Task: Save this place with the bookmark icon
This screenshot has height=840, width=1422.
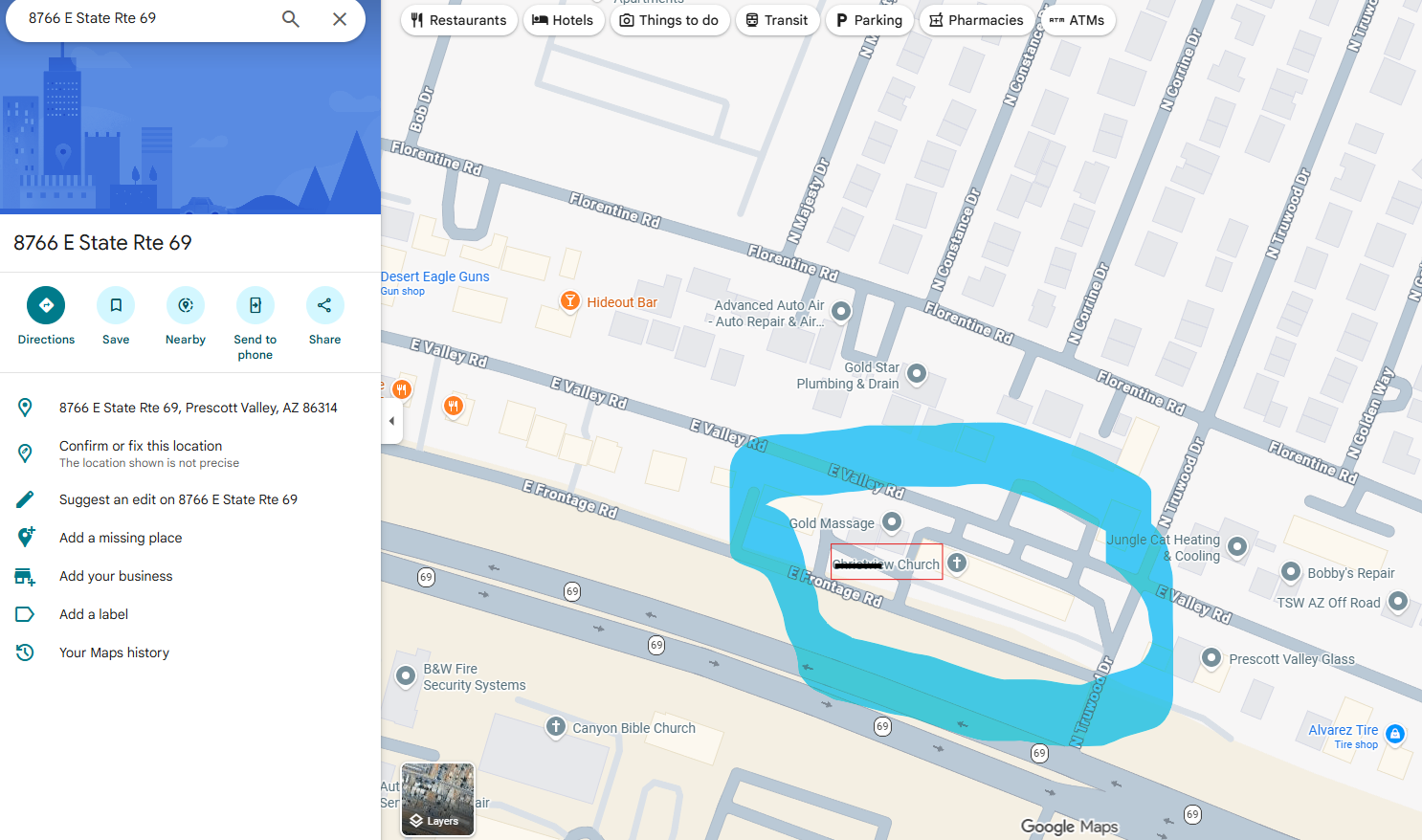Action: (x=116, y=305)
